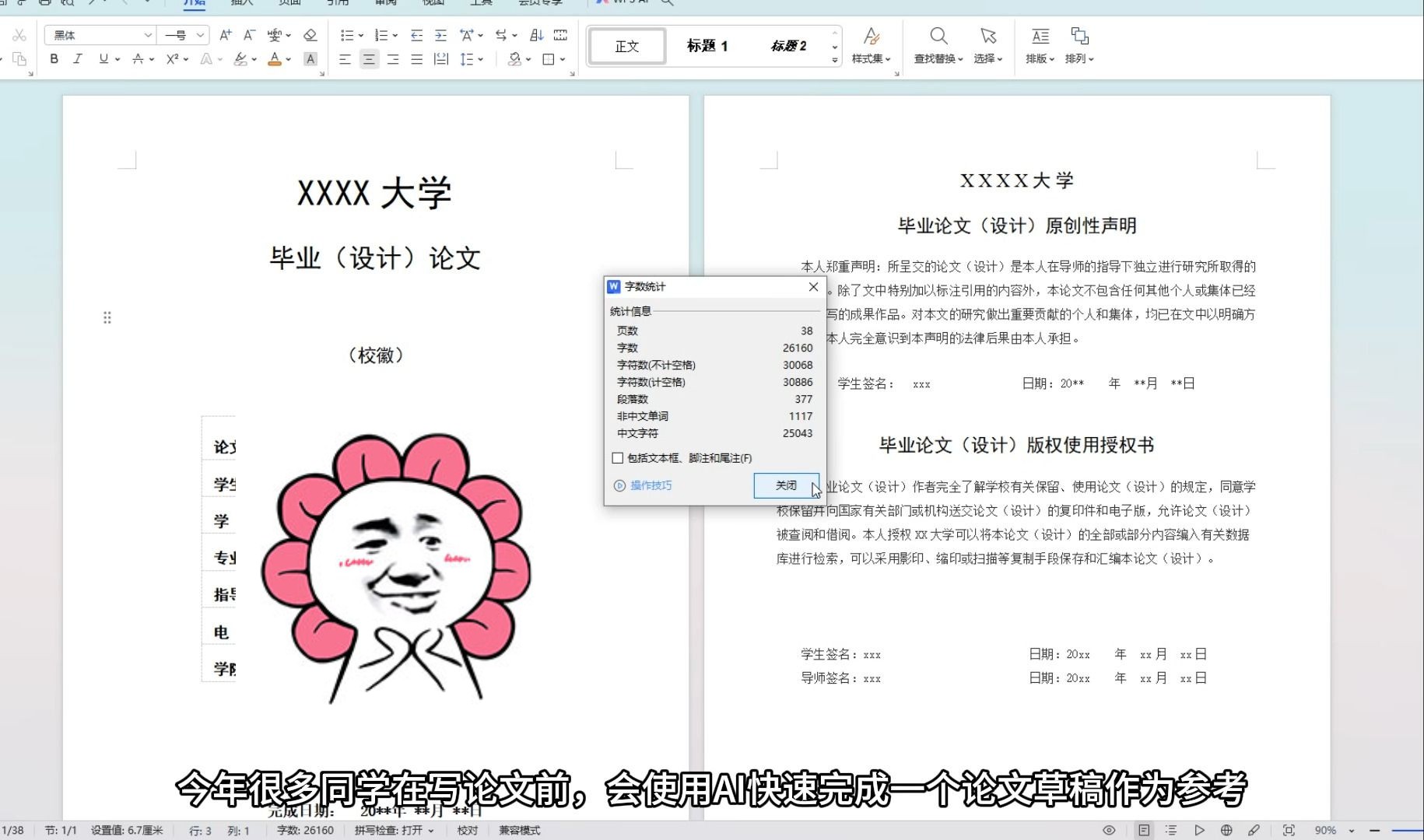Click Find and Replace magnifier icon

click(938, 36)
